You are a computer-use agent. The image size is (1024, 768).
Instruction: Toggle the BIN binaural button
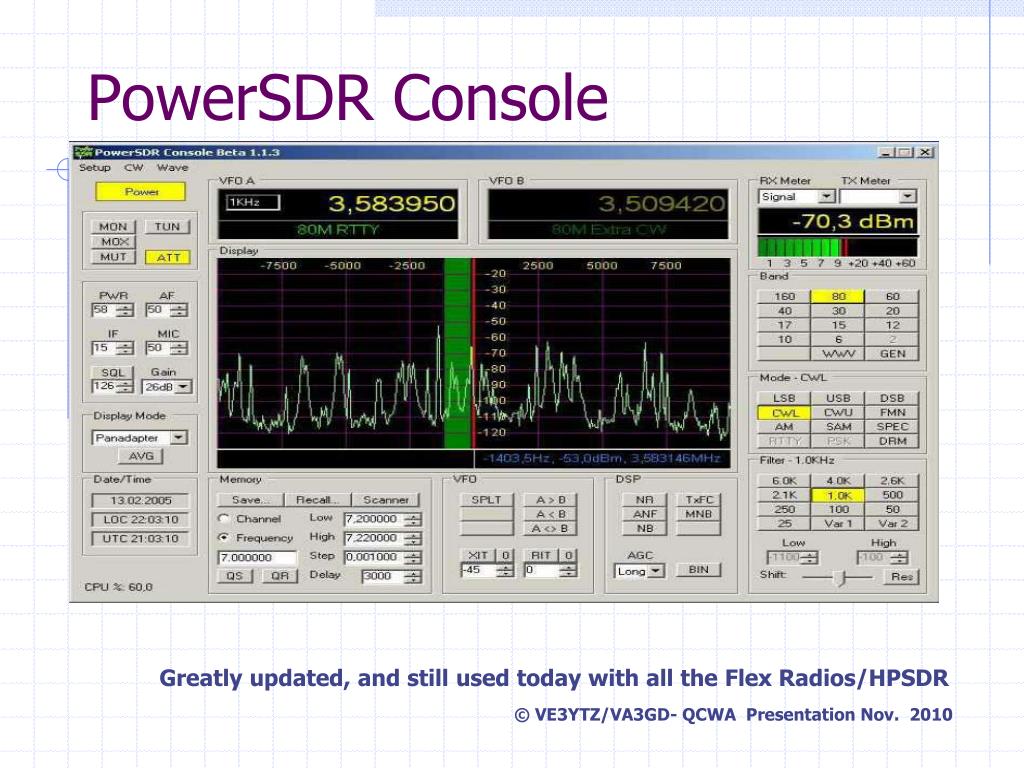pos(698,569)
